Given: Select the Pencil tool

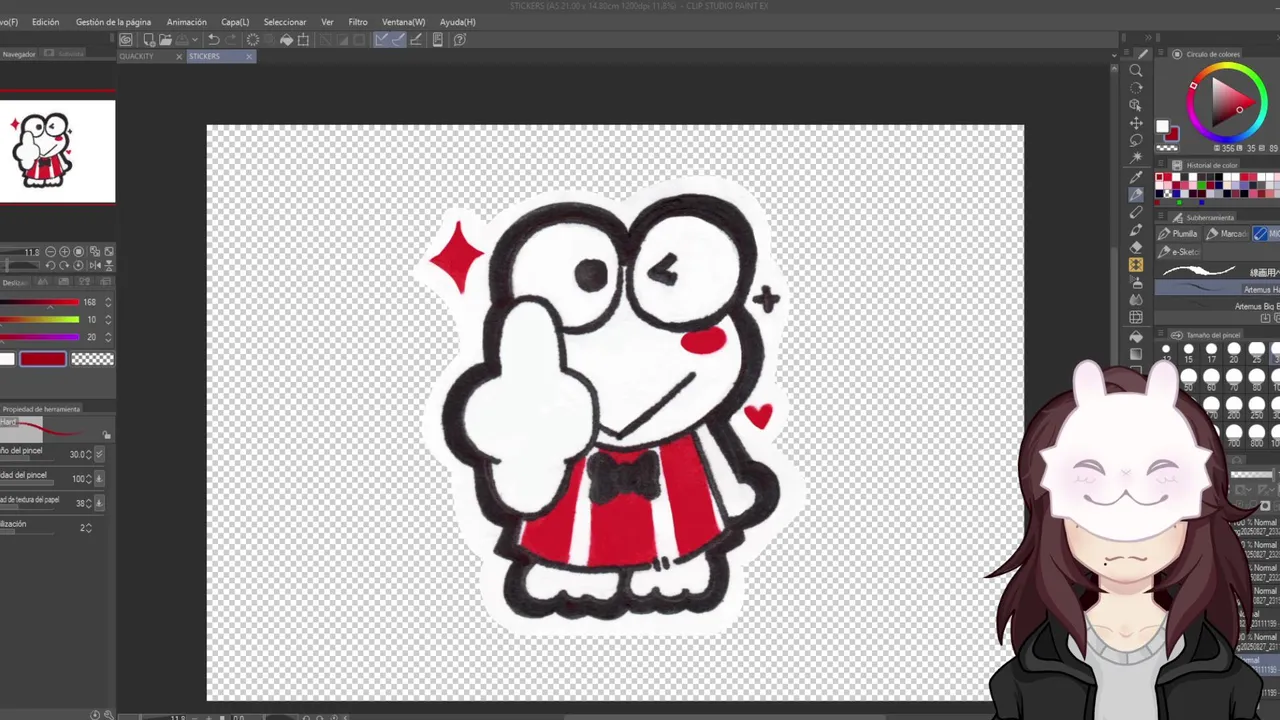Looking at the screenshot, I should [x=1136, y=212].
